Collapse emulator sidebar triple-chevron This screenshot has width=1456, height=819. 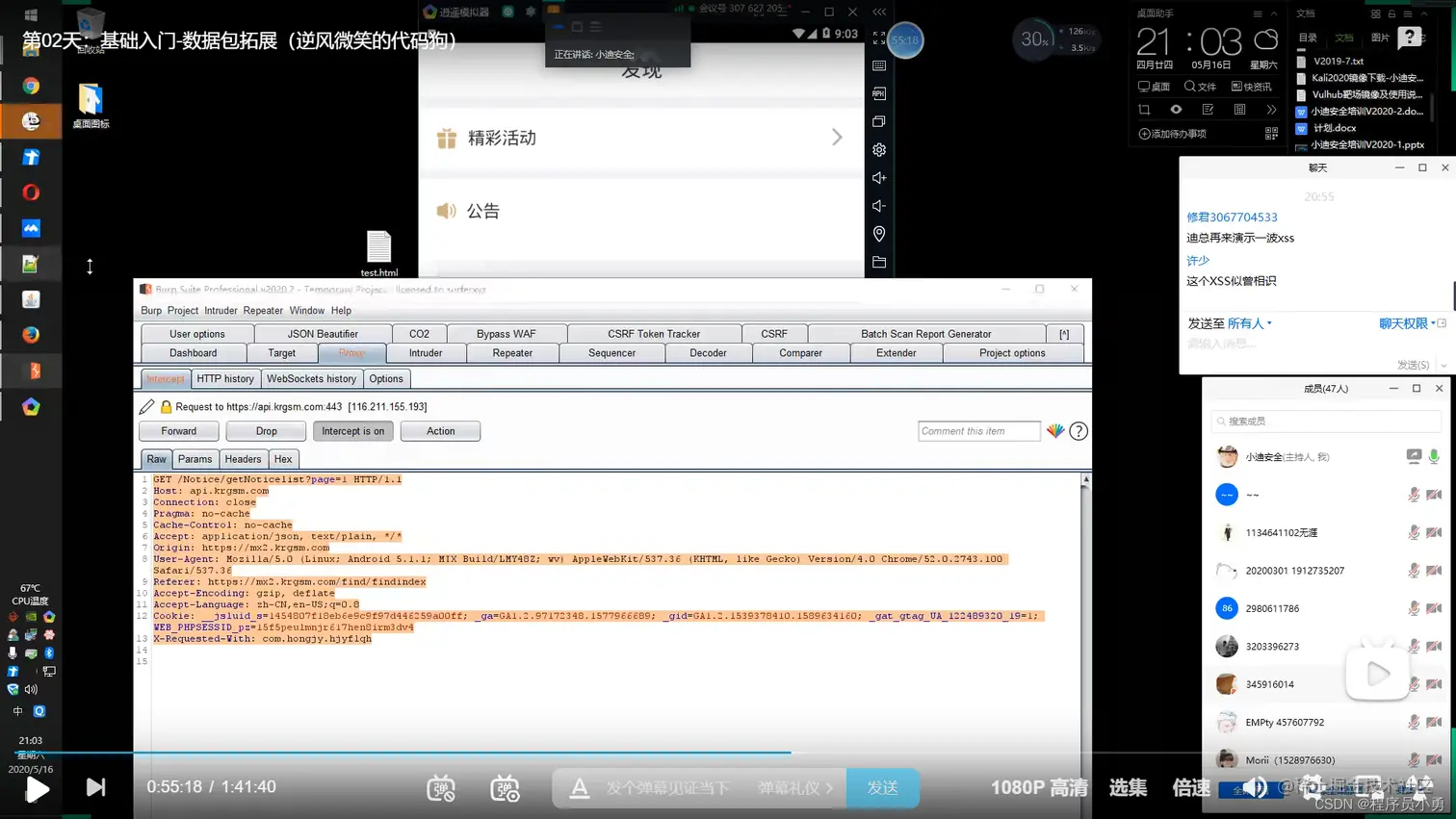point(879,12)
